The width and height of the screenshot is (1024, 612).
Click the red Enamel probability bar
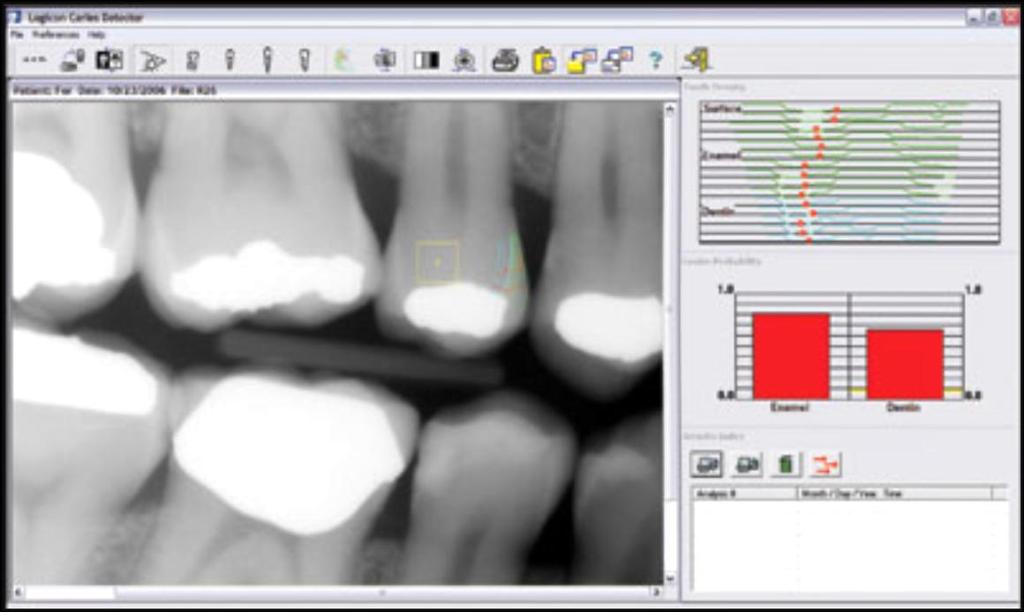(x=791, y=357)
